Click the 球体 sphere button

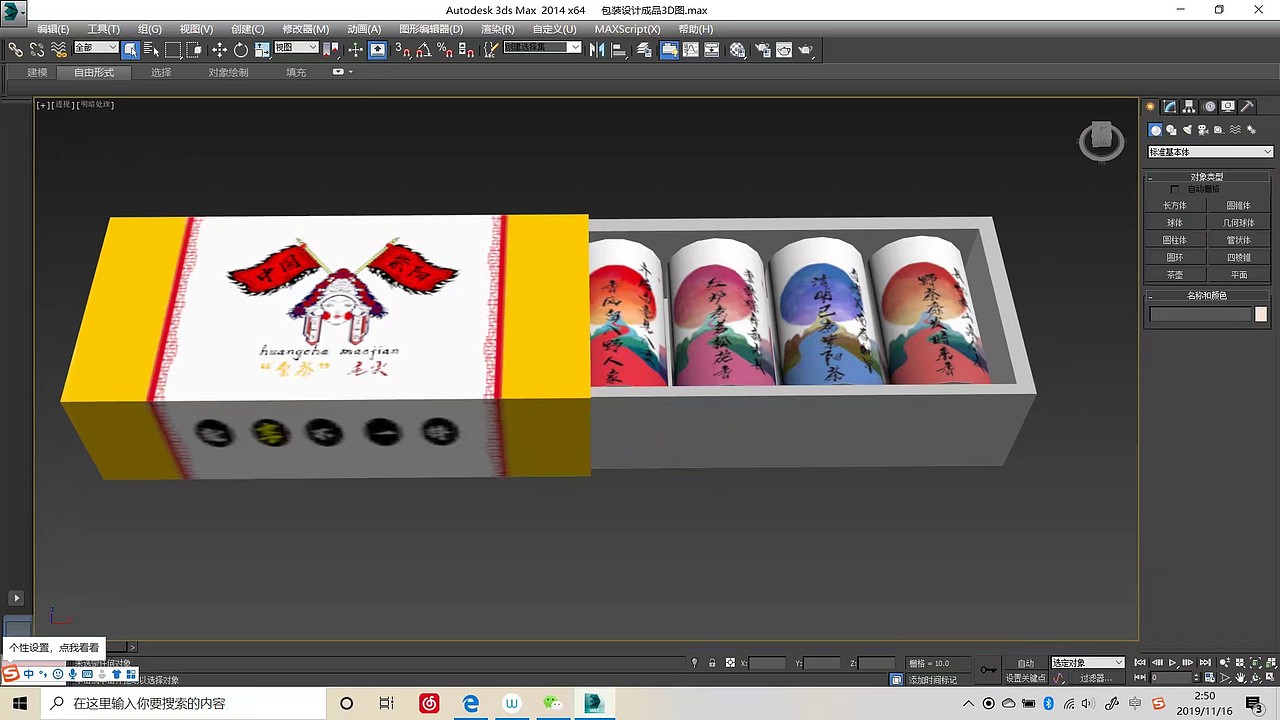coord(1175,223)
